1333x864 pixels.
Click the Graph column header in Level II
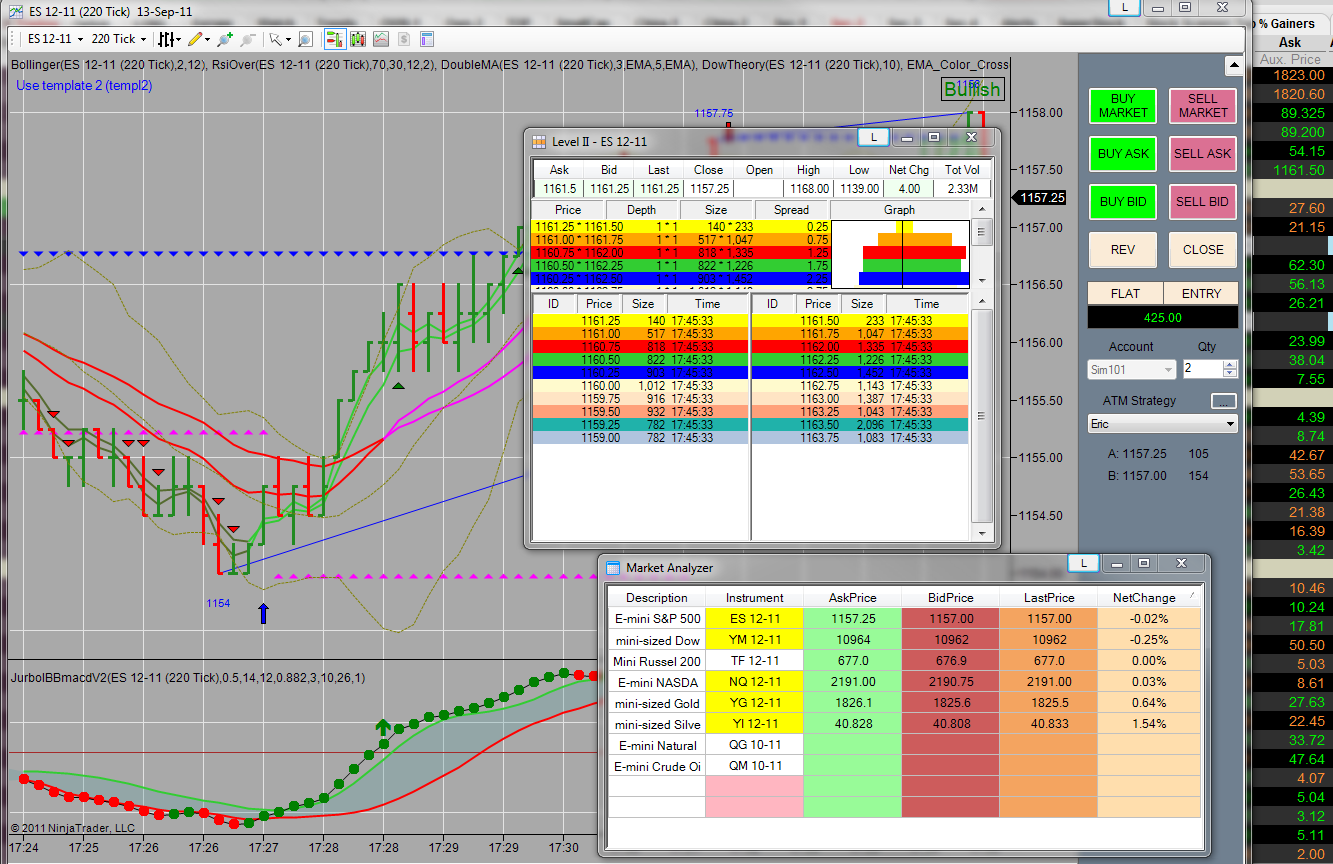[x=899, y=210]
